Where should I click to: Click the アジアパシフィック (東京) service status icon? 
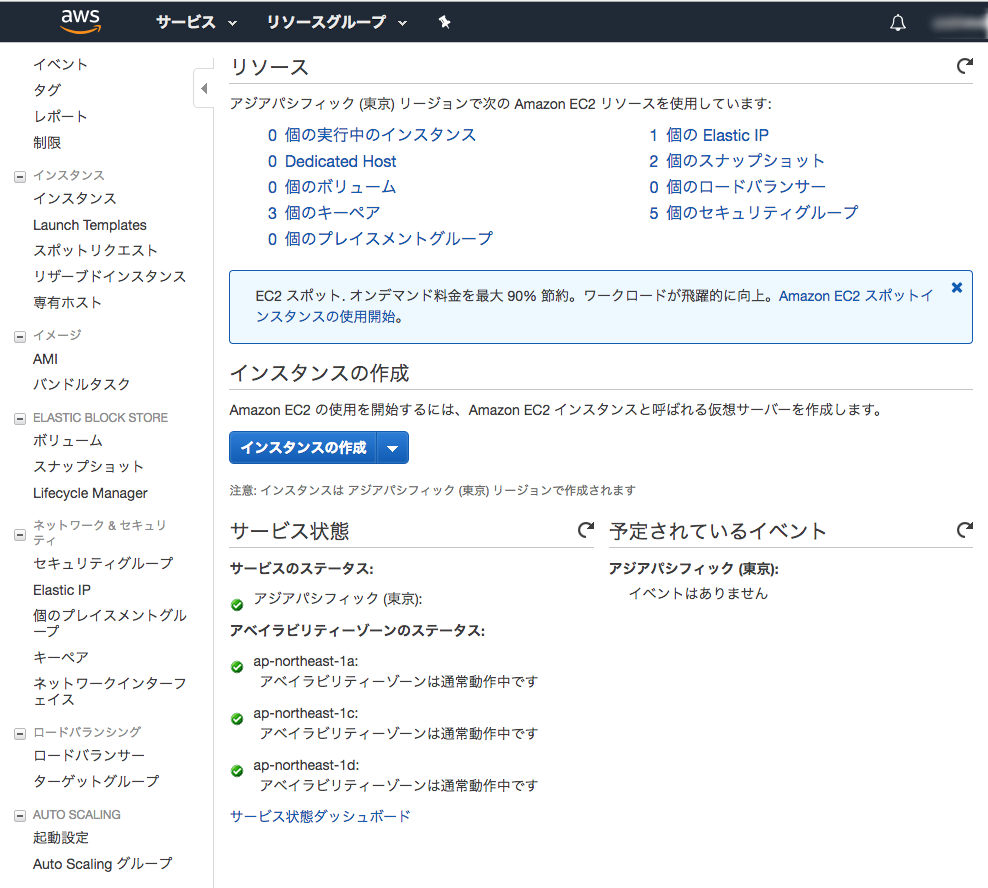click(x=237, y=605)
